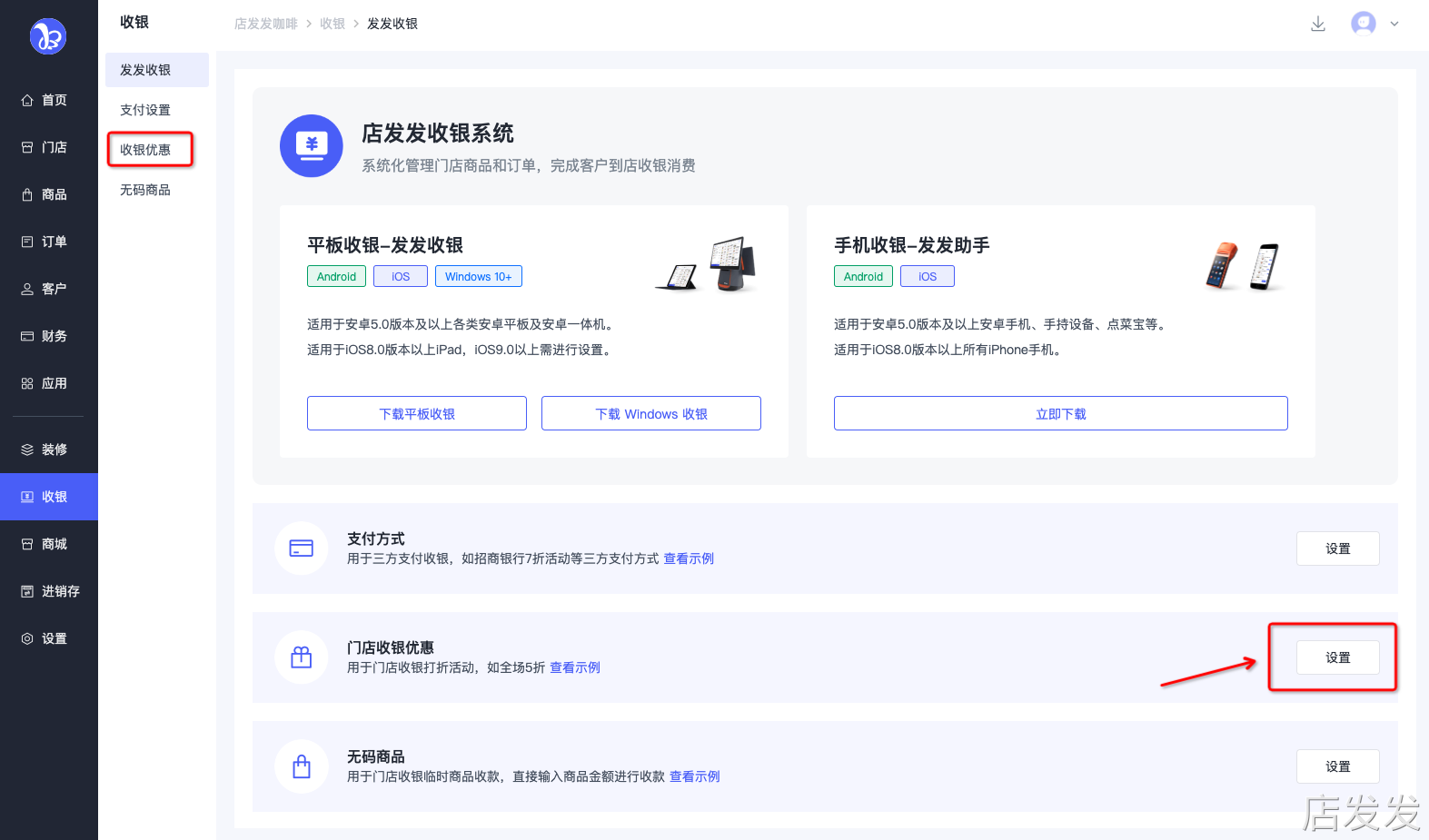Image resolution: width=1429 pixels, height=840 pixels.
Task: Click the blue app logo in sidebar
Action: (x=48, y=36)
